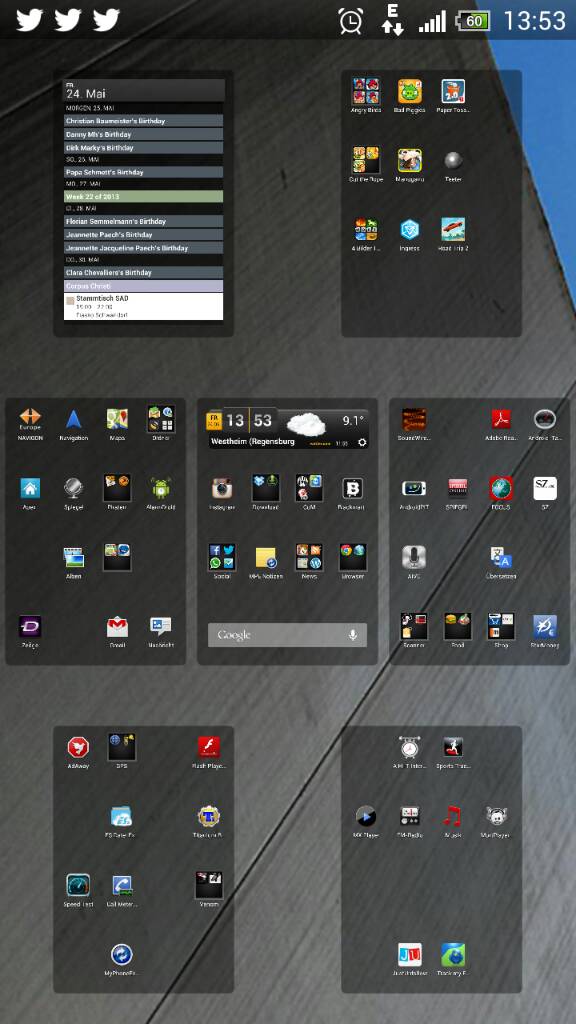Launch MyPhoneExplorer client

pyautogui.click(x=121, y=955)
